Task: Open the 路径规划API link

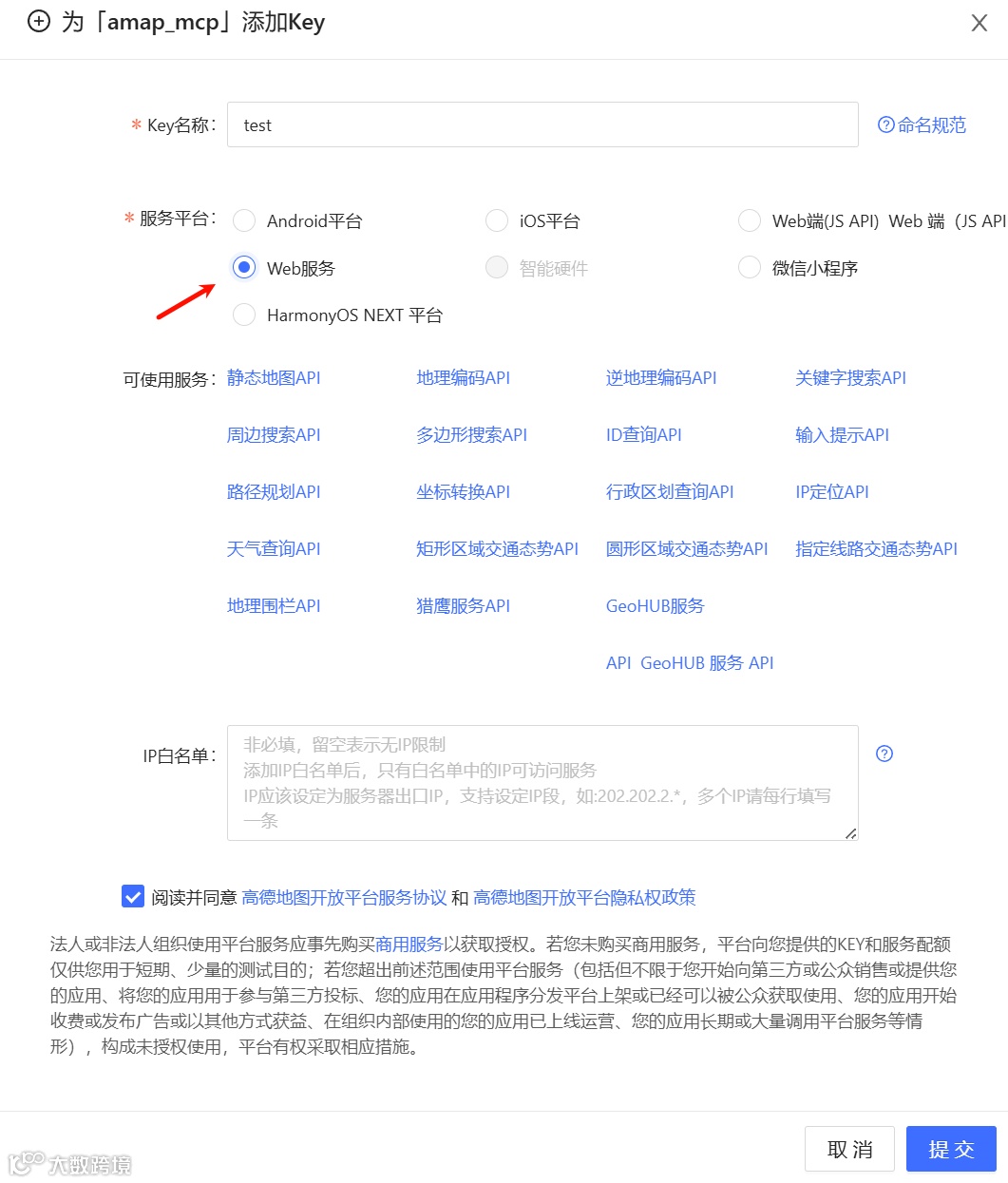Action: 274,491
